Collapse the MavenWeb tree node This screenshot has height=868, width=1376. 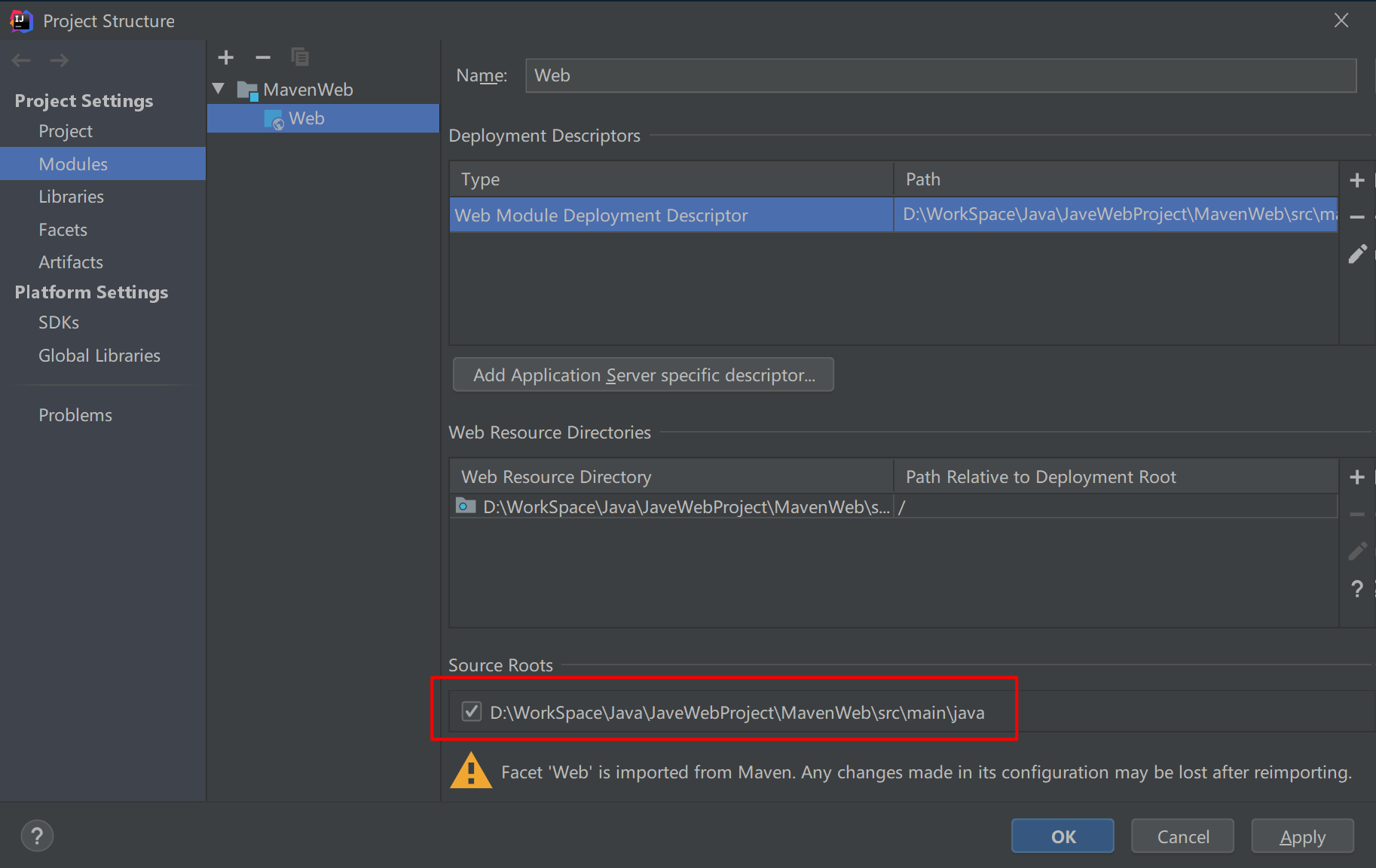pos(219,89)
